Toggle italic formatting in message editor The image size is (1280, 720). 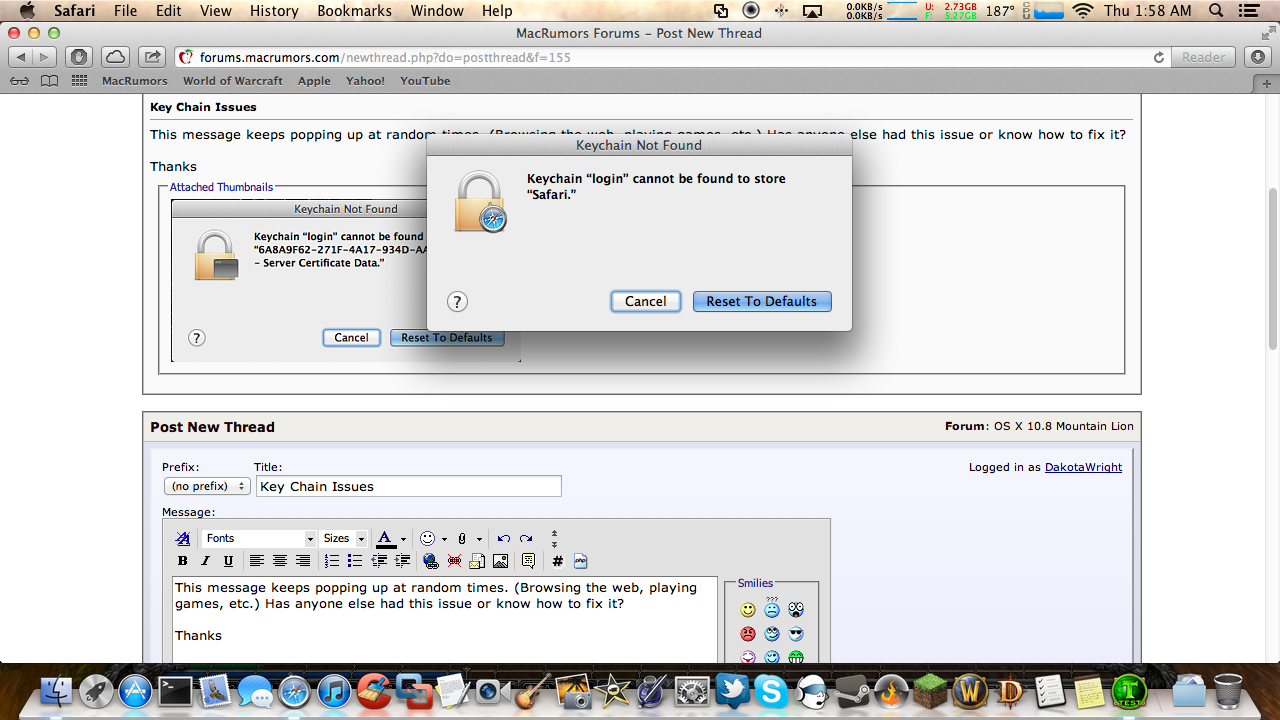(x=205, y=561)
